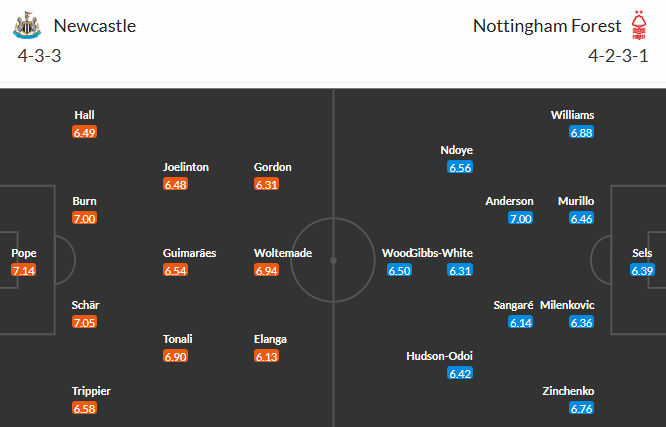Open goalkeeper Sels player name
This screenshot has height=427, width=666.
(642, 253)
